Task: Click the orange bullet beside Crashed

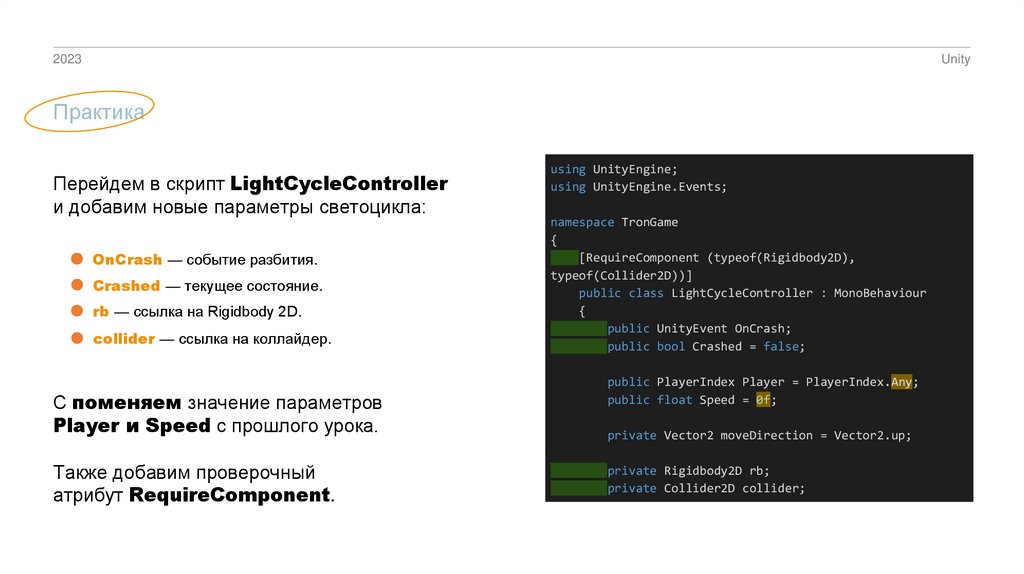Action: point(75,285)
